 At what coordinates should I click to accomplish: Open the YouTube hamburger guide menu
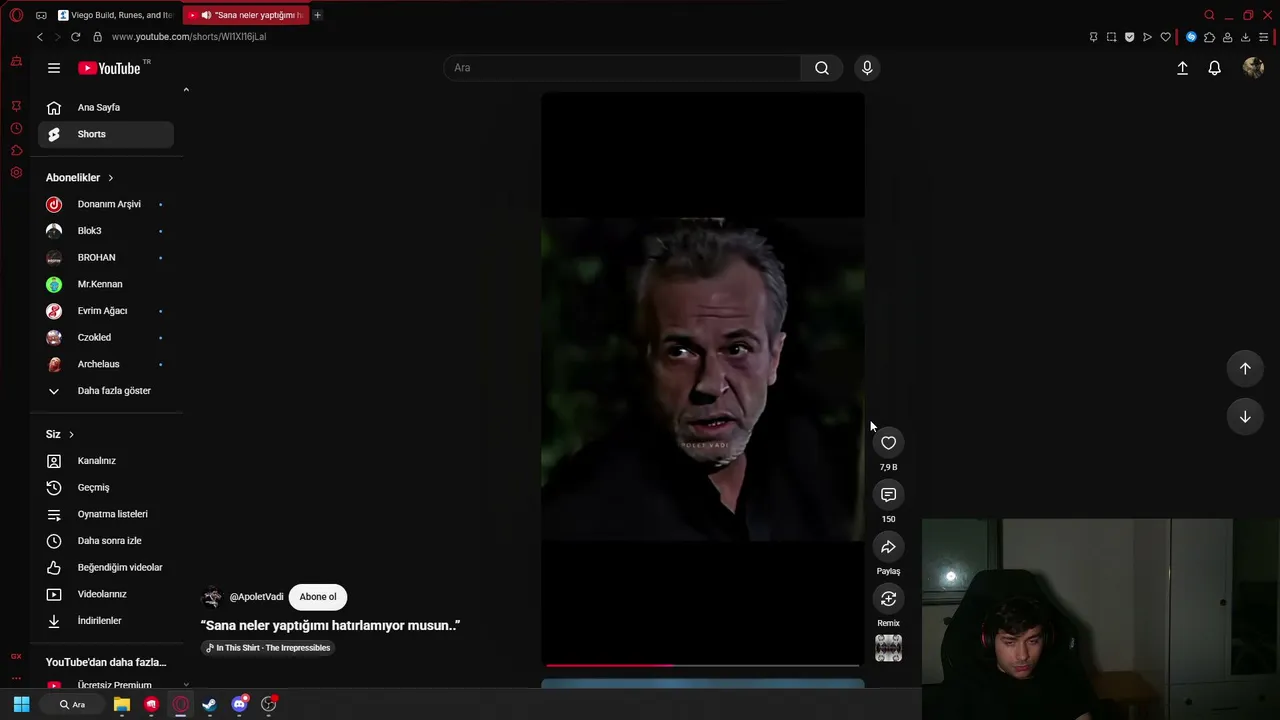[x=54, y=68]
